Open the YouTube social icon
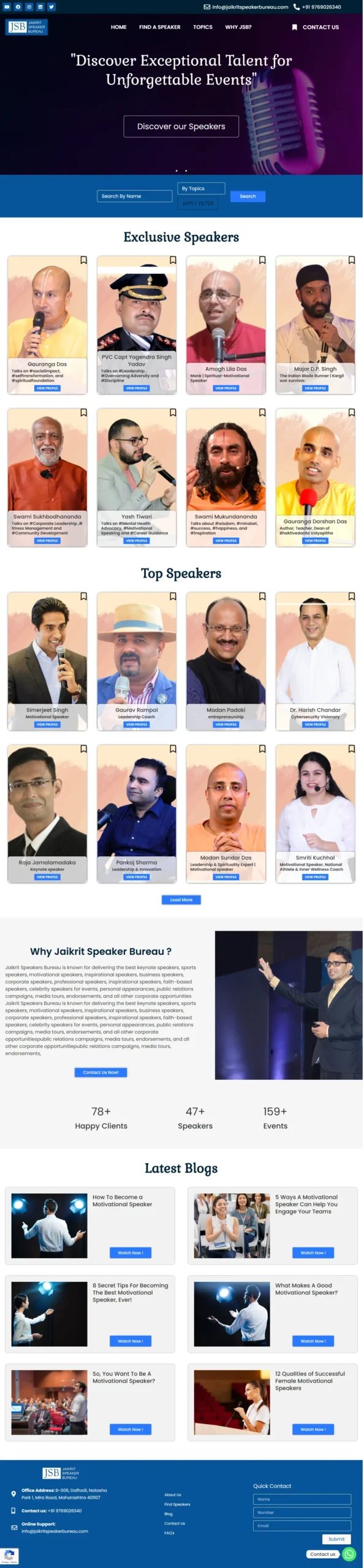Screen dimensions: 364x1568 (x=7, y=7)
